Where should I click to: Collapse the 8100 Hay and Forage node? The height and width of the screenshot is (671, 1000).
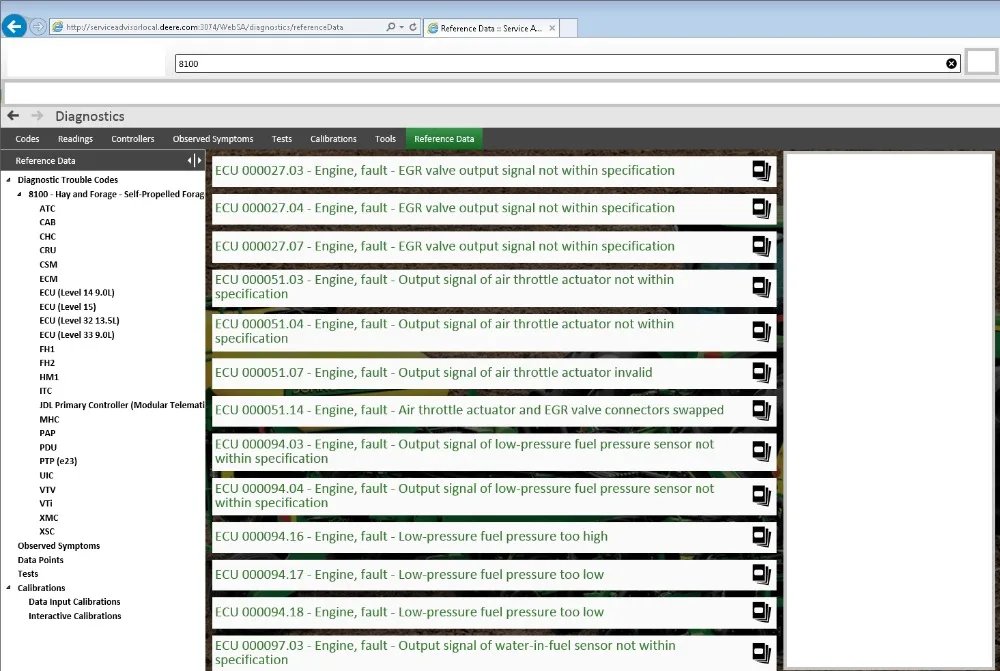tap(19, 194)
